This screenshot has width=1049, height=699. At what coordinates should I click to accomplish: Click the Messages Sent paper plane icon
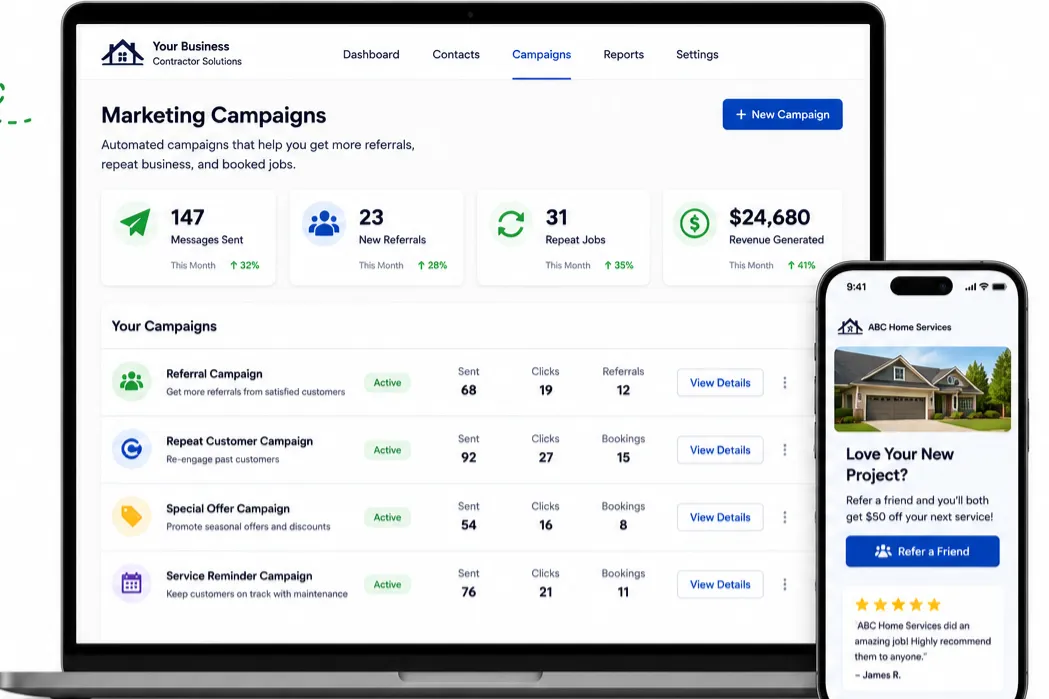tap(135, 223)
